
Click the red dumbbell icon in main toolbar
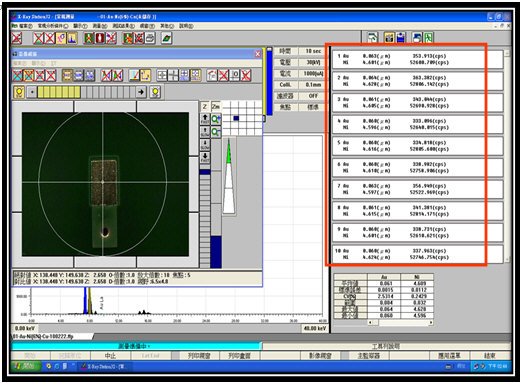click(x=100, y=38)
